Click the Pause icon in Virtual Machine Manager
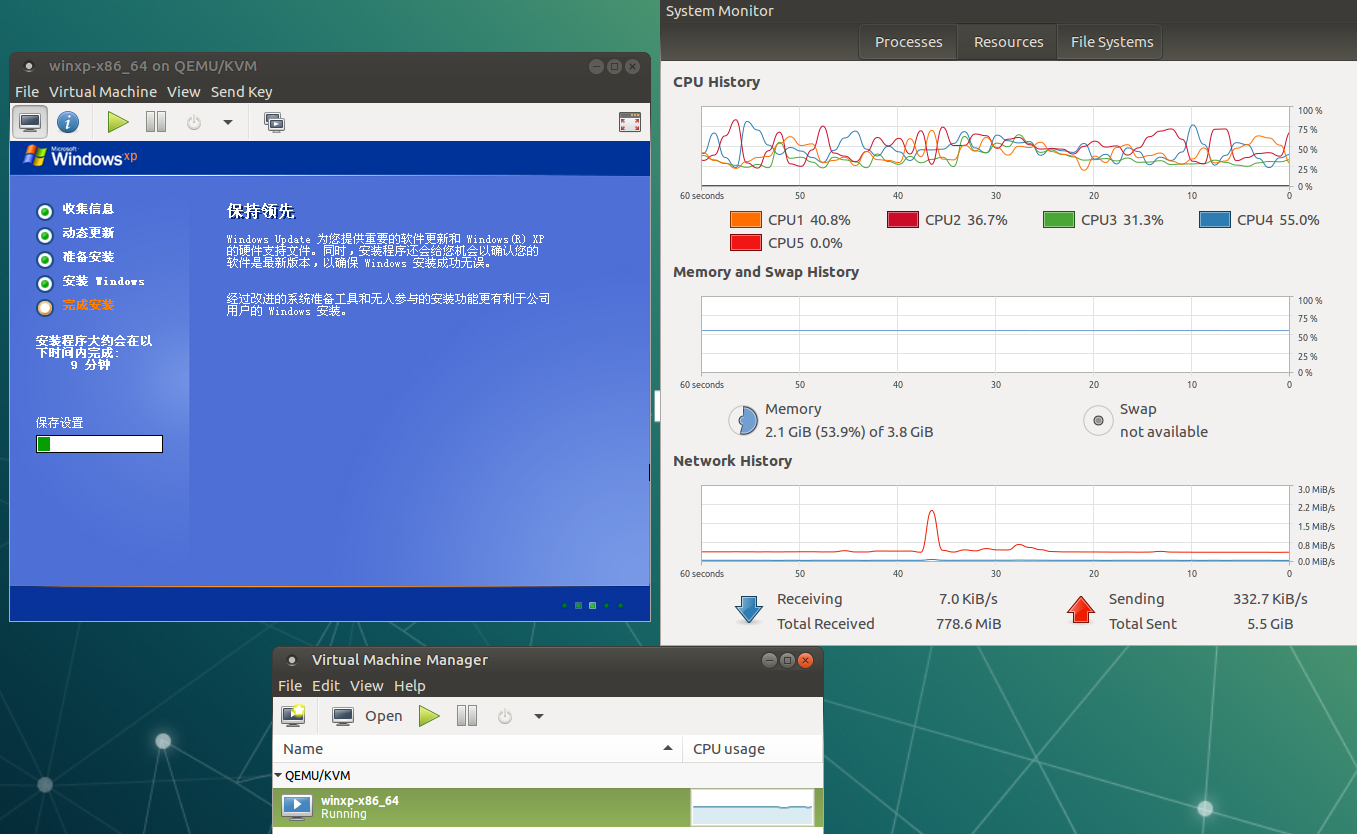The width and height of the screenshot is (1357, 834). [x=467, y=716]
